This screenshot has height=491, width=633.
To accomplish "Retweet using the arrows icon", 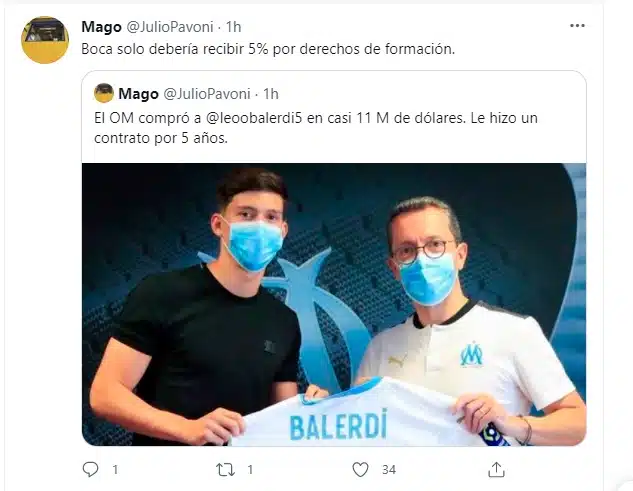I will tap(225, 470).
